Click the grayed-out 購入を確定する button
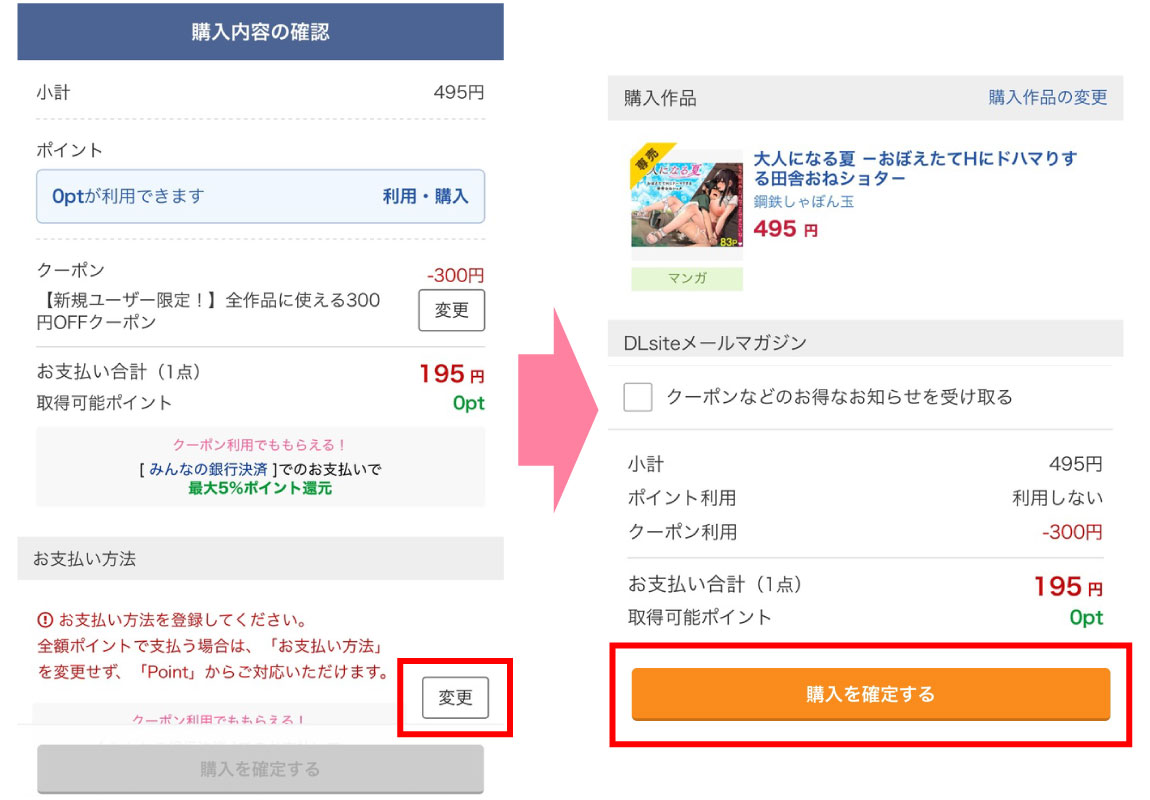Viewport: 1150px width, 800px height. [260, 769]
